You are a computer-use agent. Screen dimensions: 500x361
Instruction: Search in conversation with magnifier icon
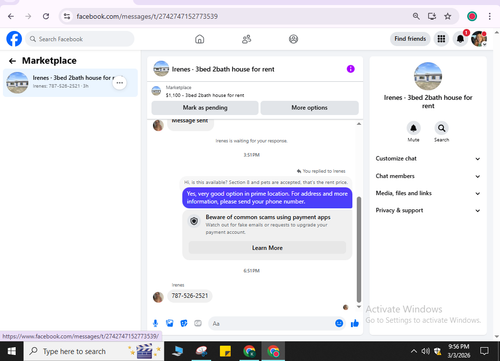point(441,128)
